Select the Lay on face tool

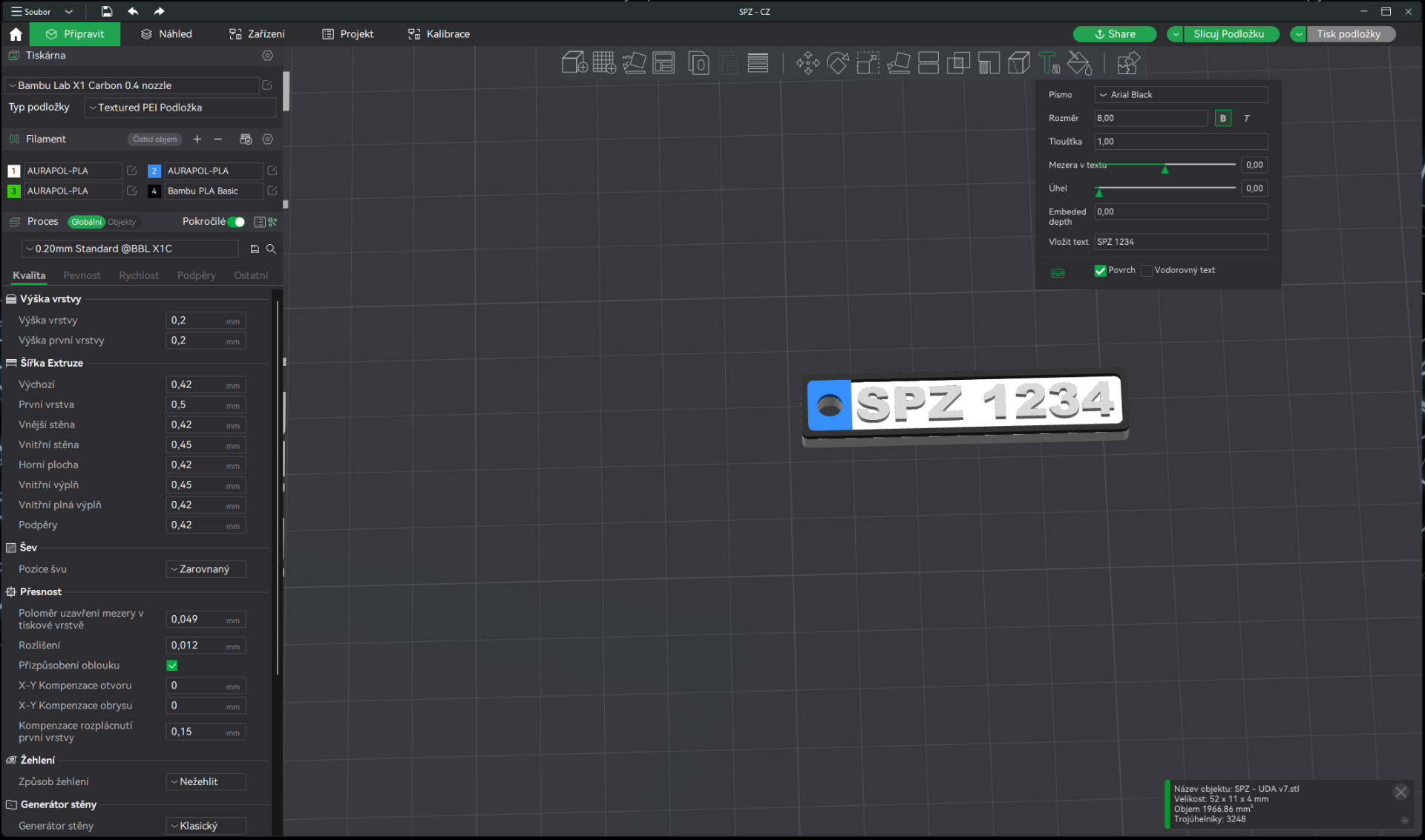coord(898,63)
